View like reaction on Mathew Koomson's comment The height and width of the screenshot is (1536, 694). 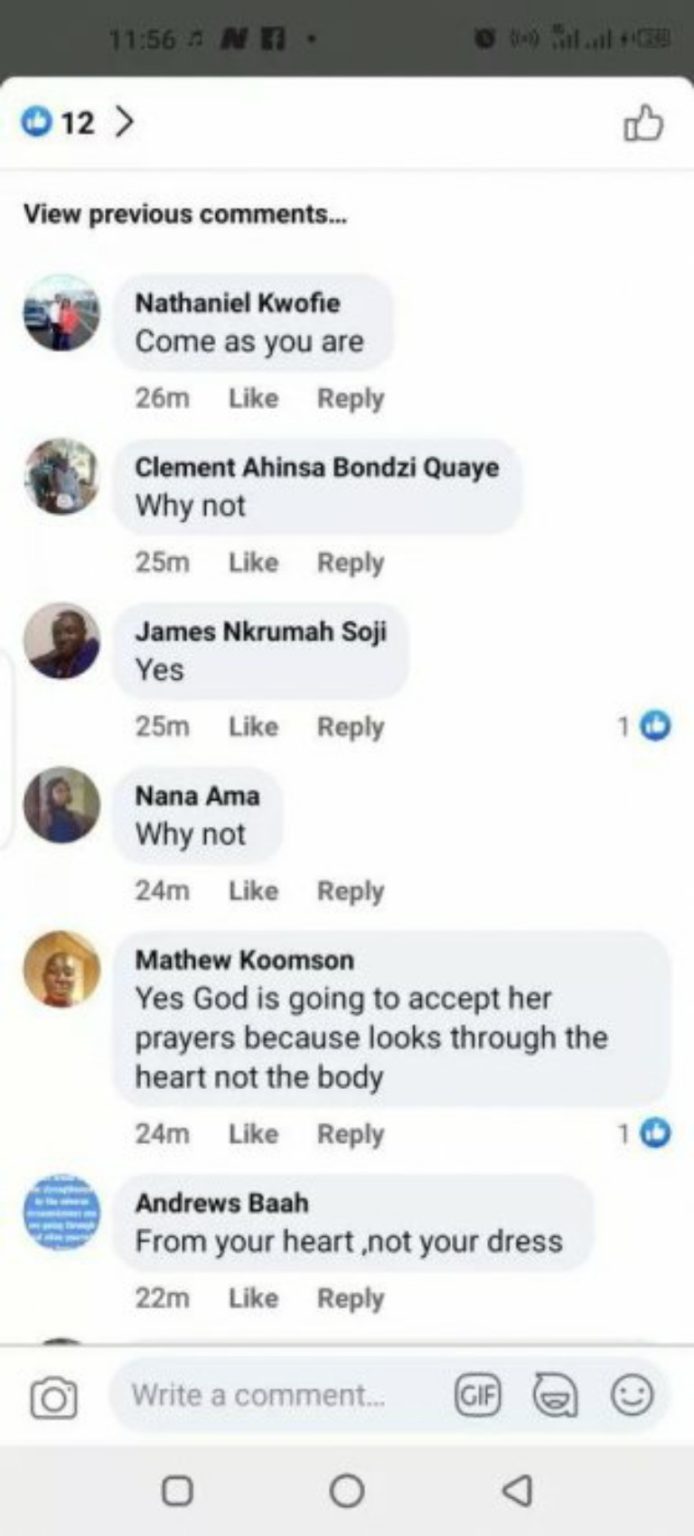(x=645, y=1133)
